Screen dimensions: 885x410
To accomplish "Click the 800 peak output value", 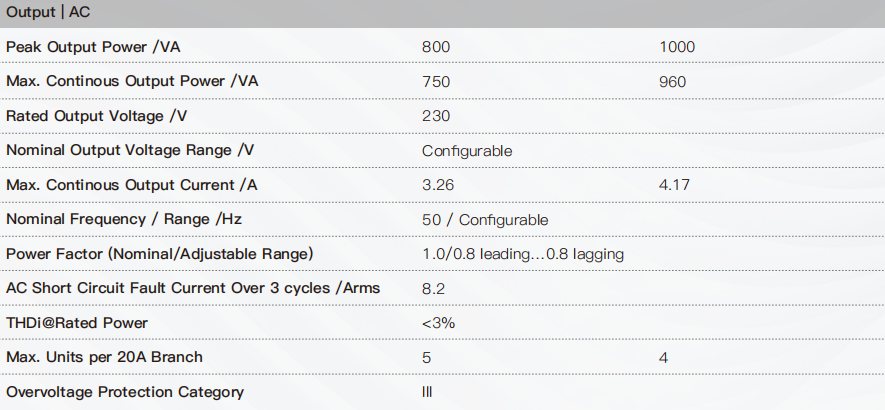I will (436, 47).
